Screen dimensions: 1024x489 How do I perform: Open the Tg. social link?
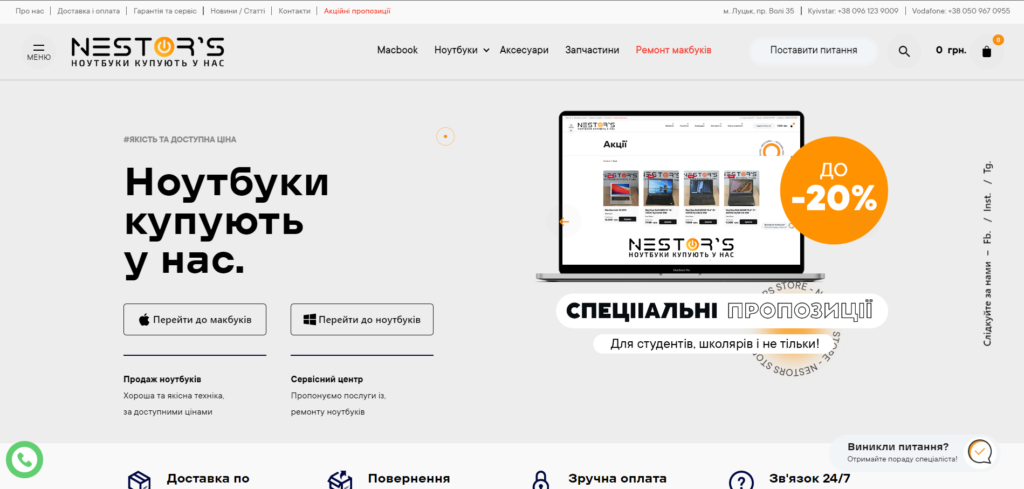click(987, 166)
